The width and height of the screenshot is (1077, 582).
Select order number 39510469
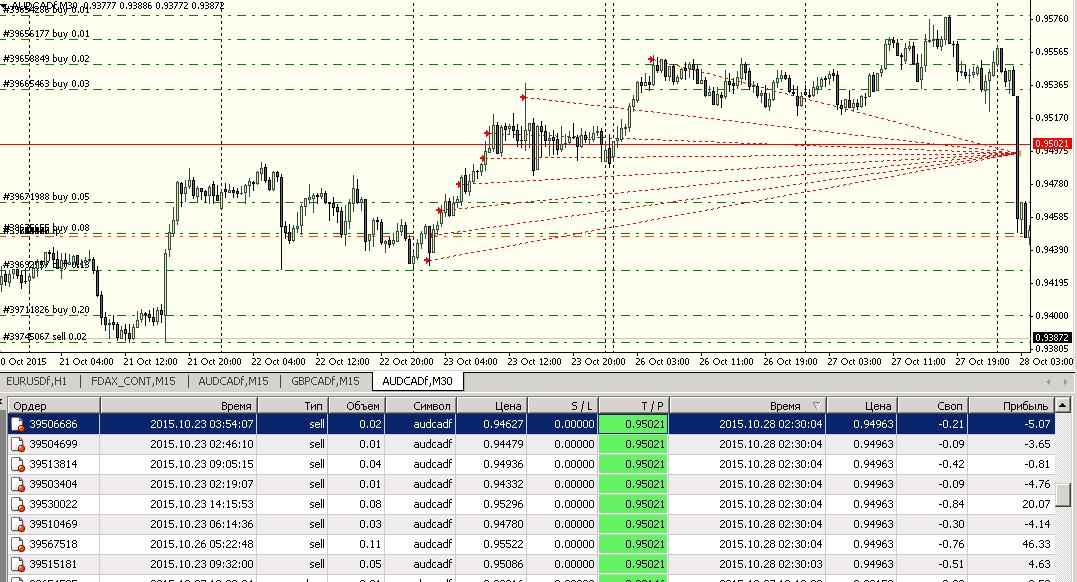point(54,524)
